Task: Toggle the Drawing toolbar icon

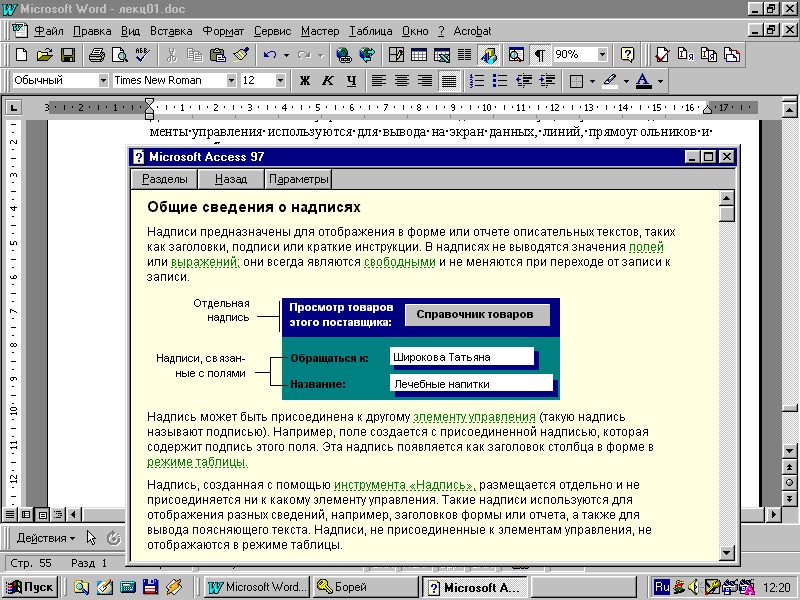Action: coord(488,55)
